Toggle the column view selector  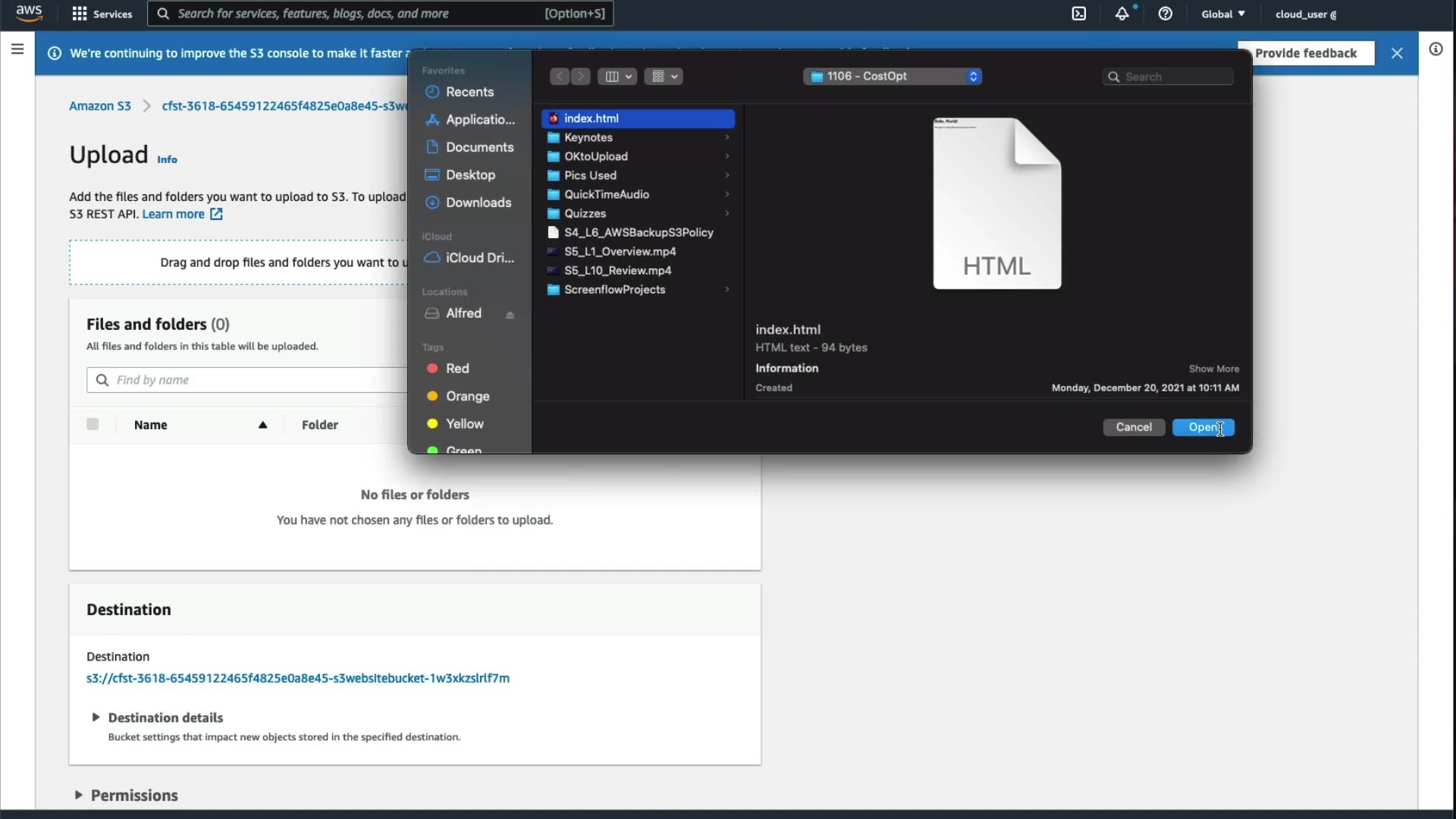pyautogui.click(x=617, y=77)
